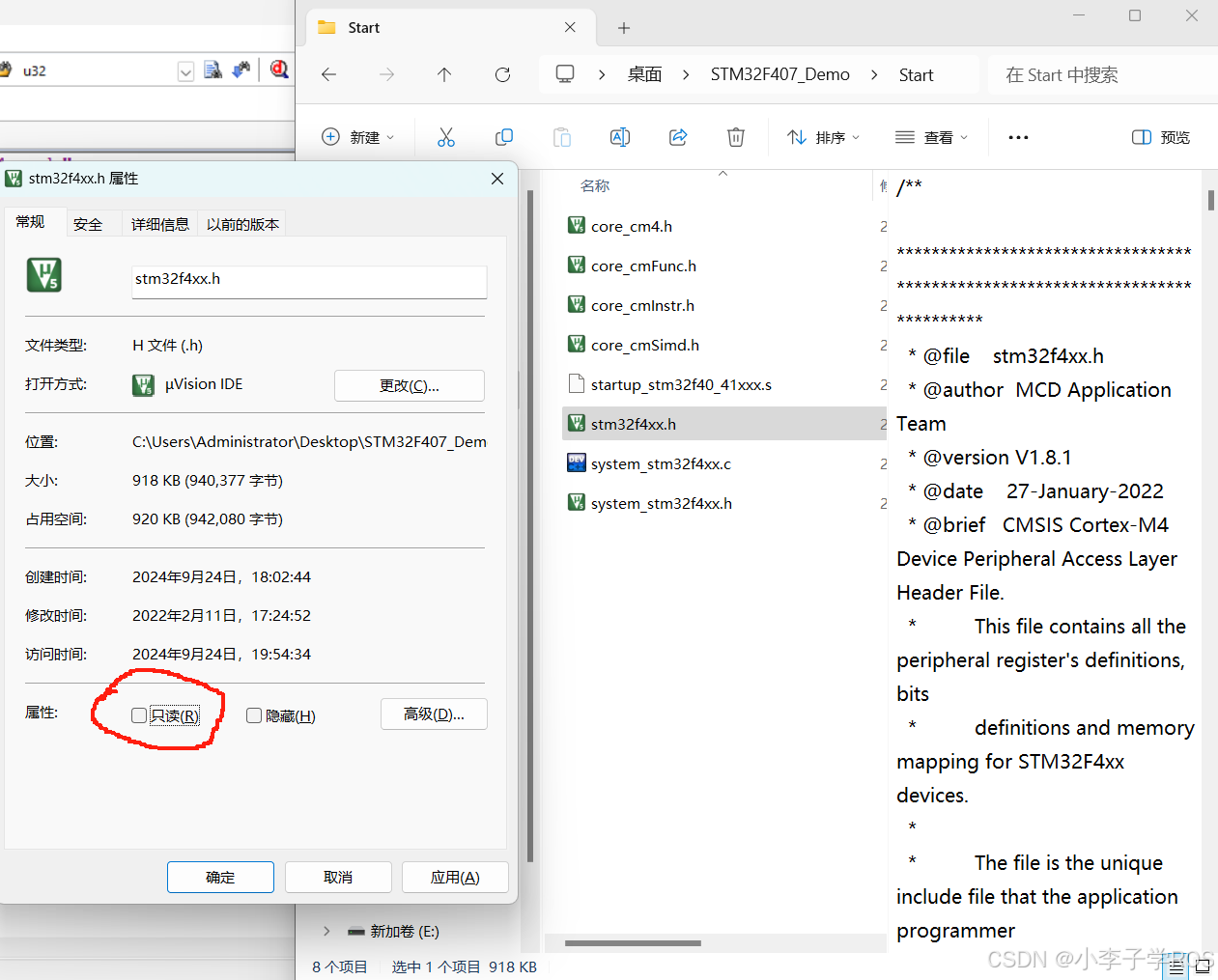Viewport: 1218px width, 980px height.
Task: Enable the 隐藏 hidden attribute checkbox
Action: click(253, 714)
